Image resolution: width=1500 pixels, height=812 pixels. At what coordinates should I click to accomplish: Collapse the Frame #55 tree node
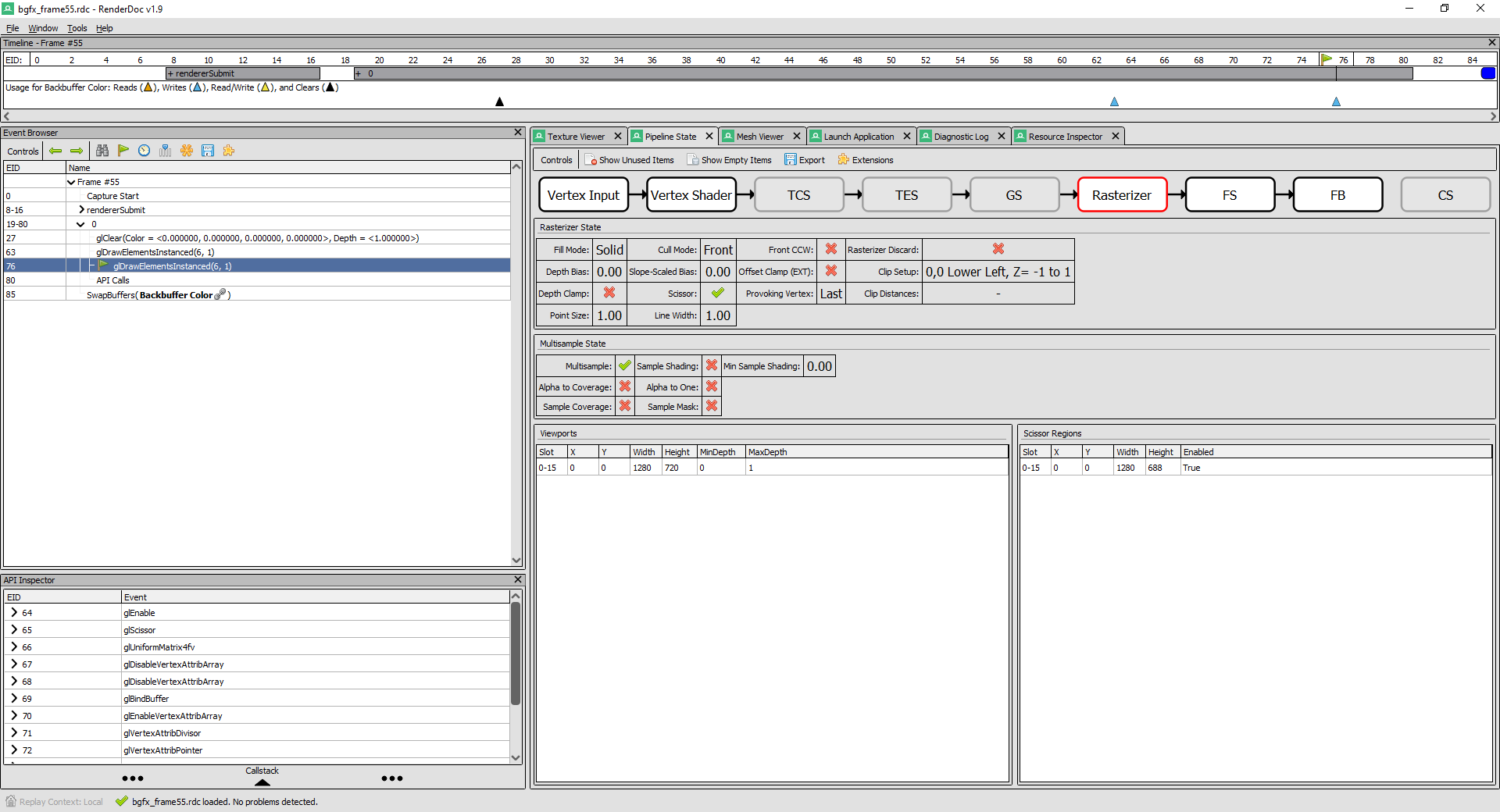pos(70,181)
